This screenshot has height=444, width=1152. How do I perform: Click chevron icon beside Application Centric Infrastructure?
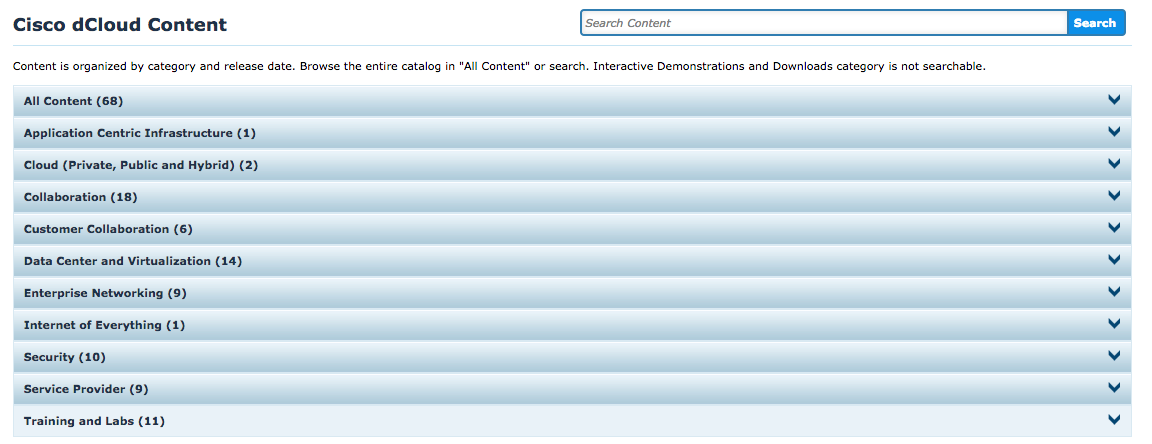pyautogui.click(x=1113, y=132)
